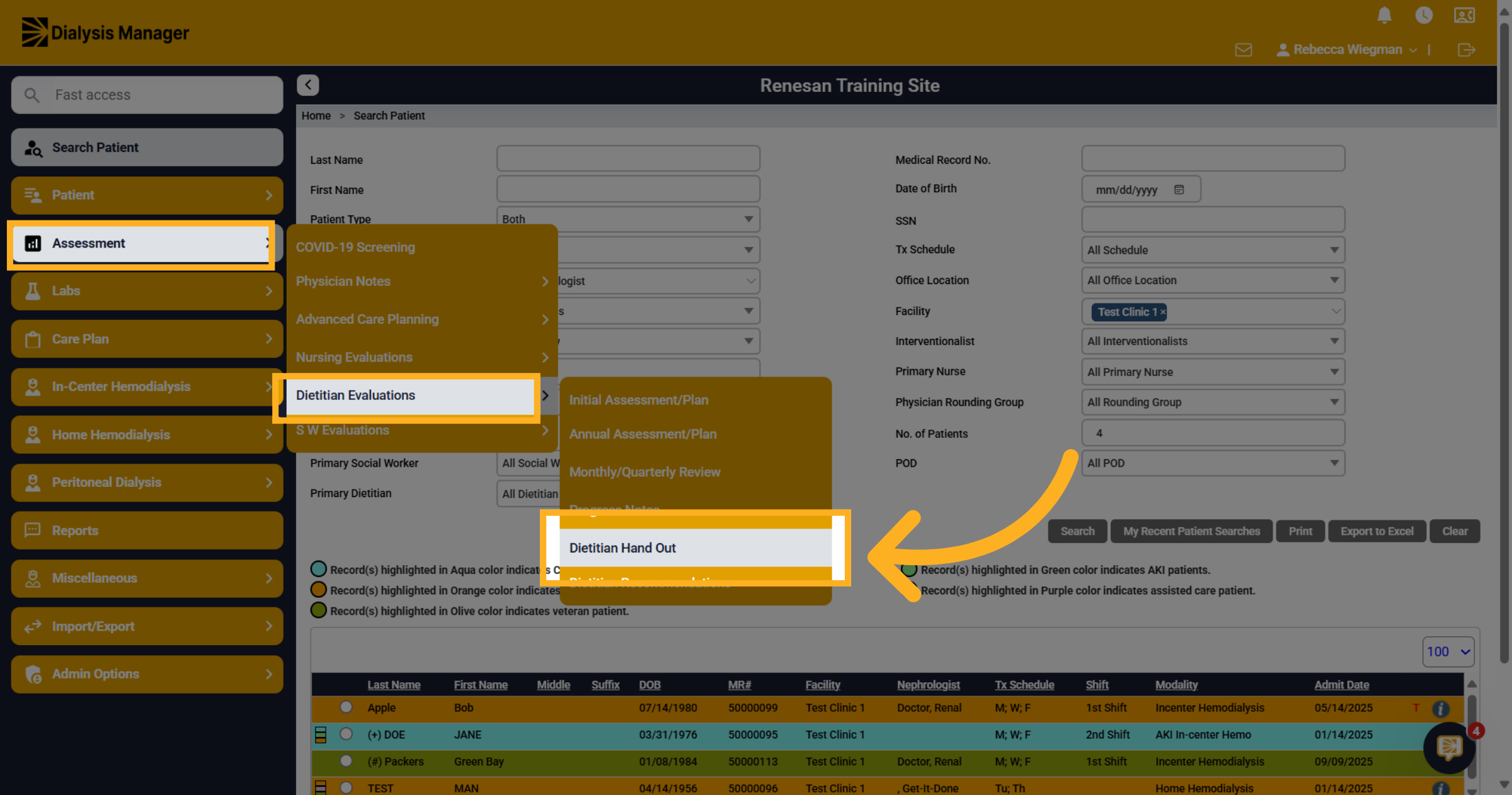Collapse the sidebar with back arrow
This screenshot has width=1512, height=795.
pyautogui.click(x=308, y=85)
